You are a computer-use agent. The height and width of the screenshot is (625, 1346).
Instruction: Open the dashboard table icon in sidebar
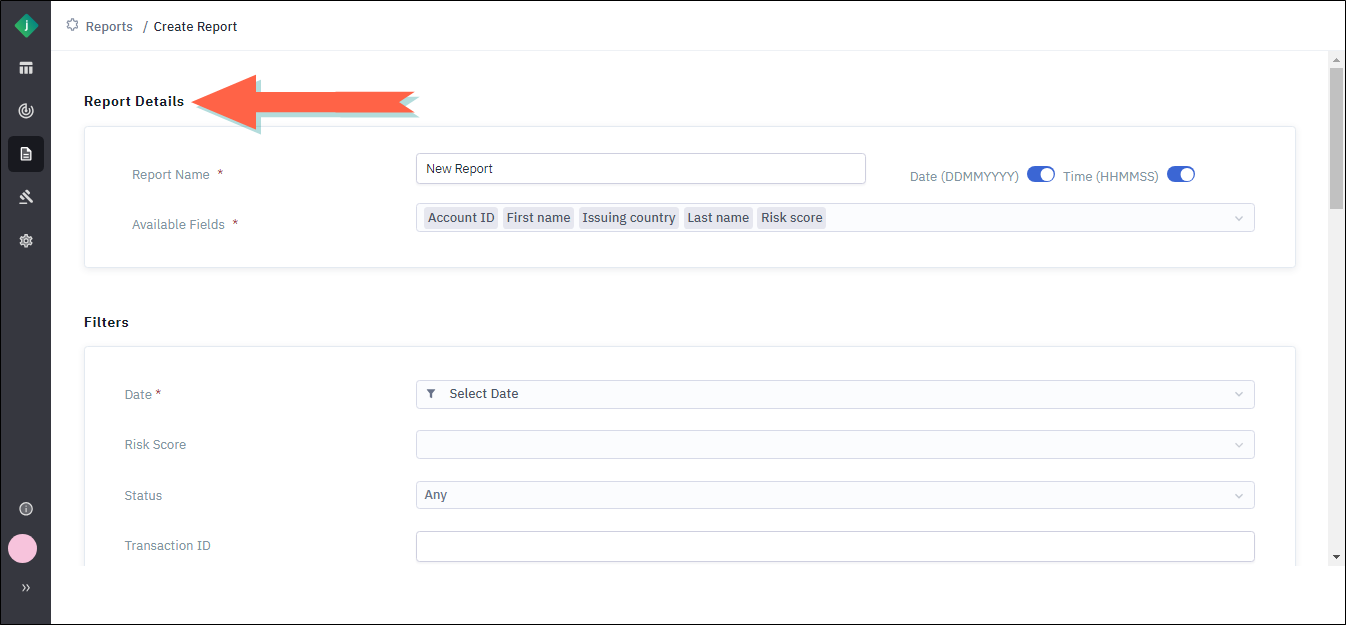tap(26, 68)
